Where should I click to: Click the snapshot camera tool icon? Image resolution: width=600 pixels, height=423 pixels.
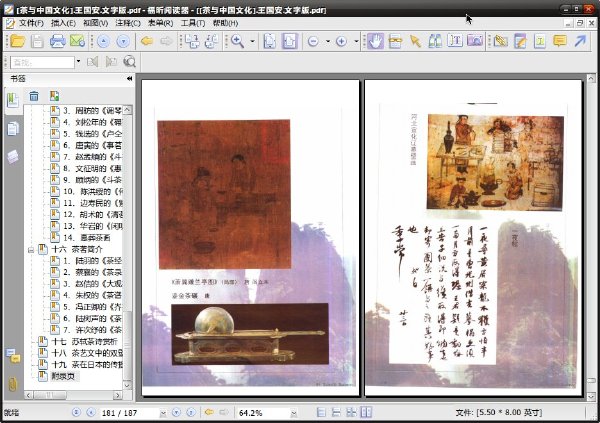point(475,41)
